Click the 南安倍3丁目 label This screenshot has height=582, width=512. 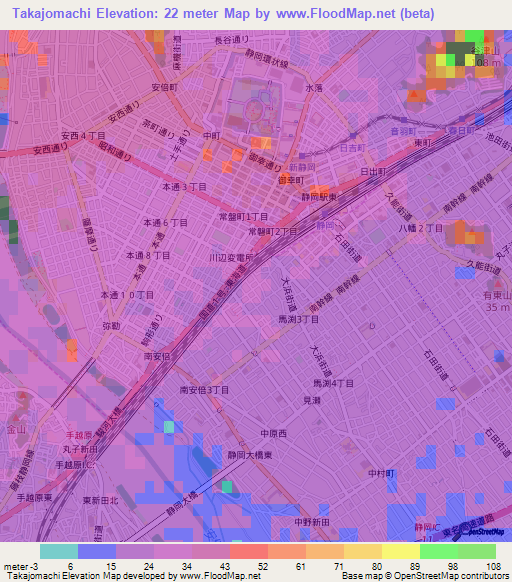[204, 390]
